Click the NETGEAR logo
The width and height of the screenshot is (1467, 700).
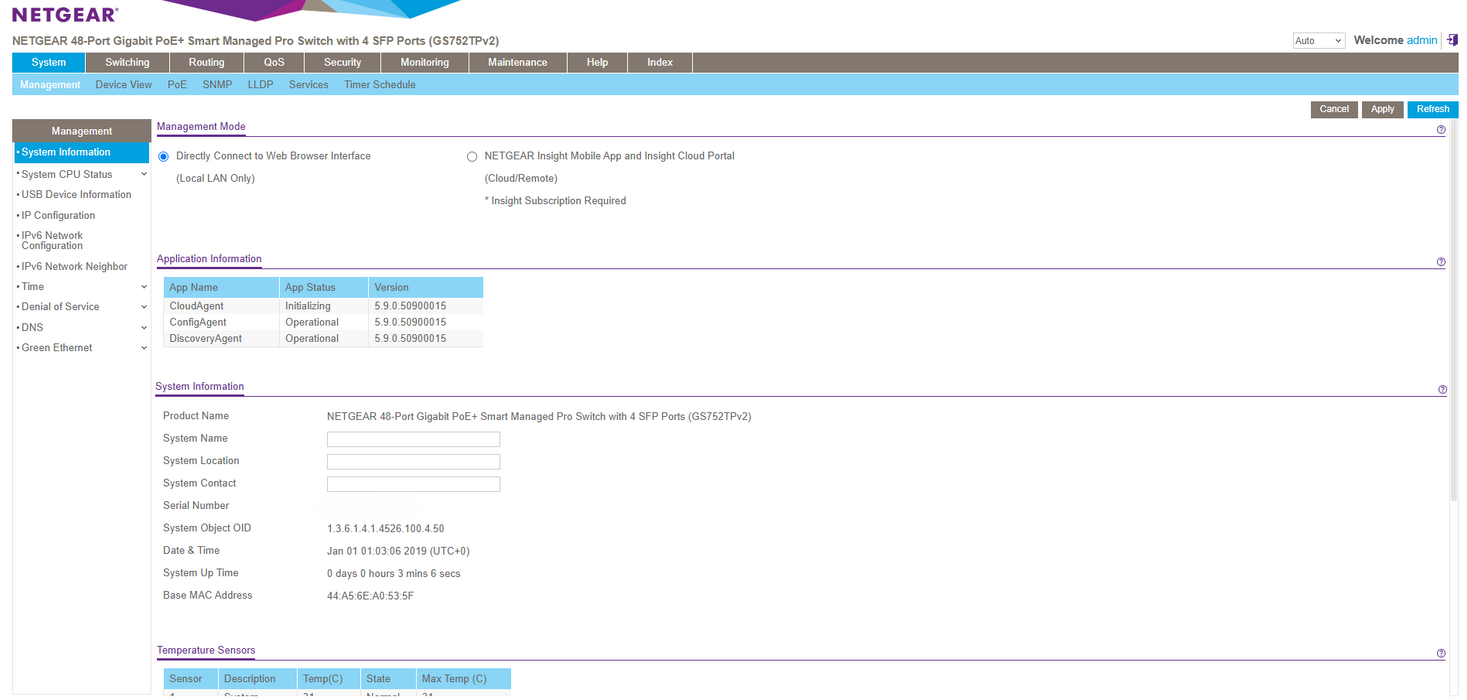click(65, 15)
